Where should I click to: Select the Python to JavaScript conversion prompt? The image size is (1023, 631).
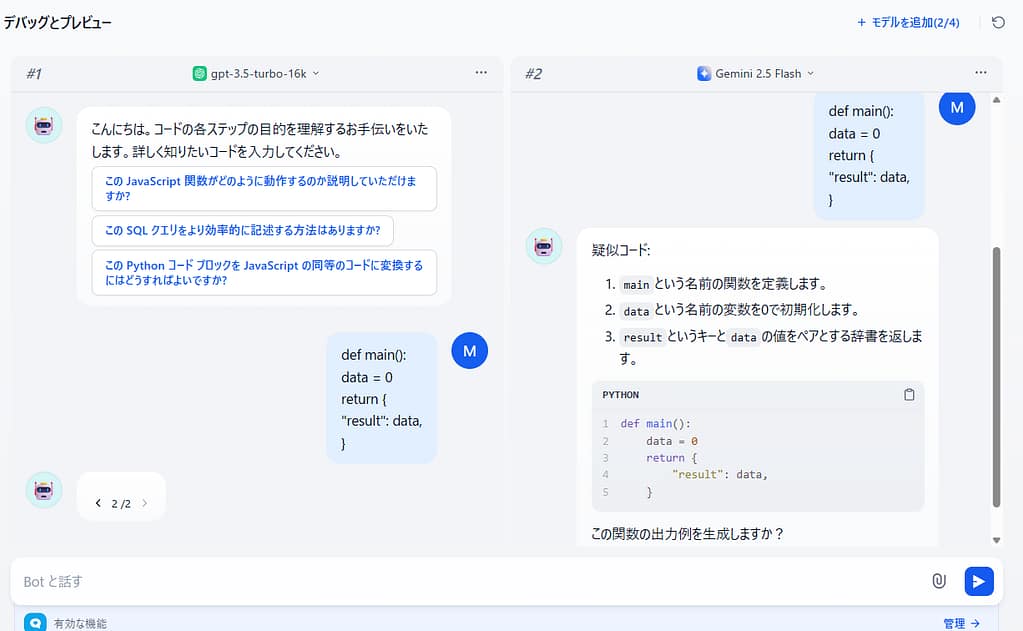[262, 272]
